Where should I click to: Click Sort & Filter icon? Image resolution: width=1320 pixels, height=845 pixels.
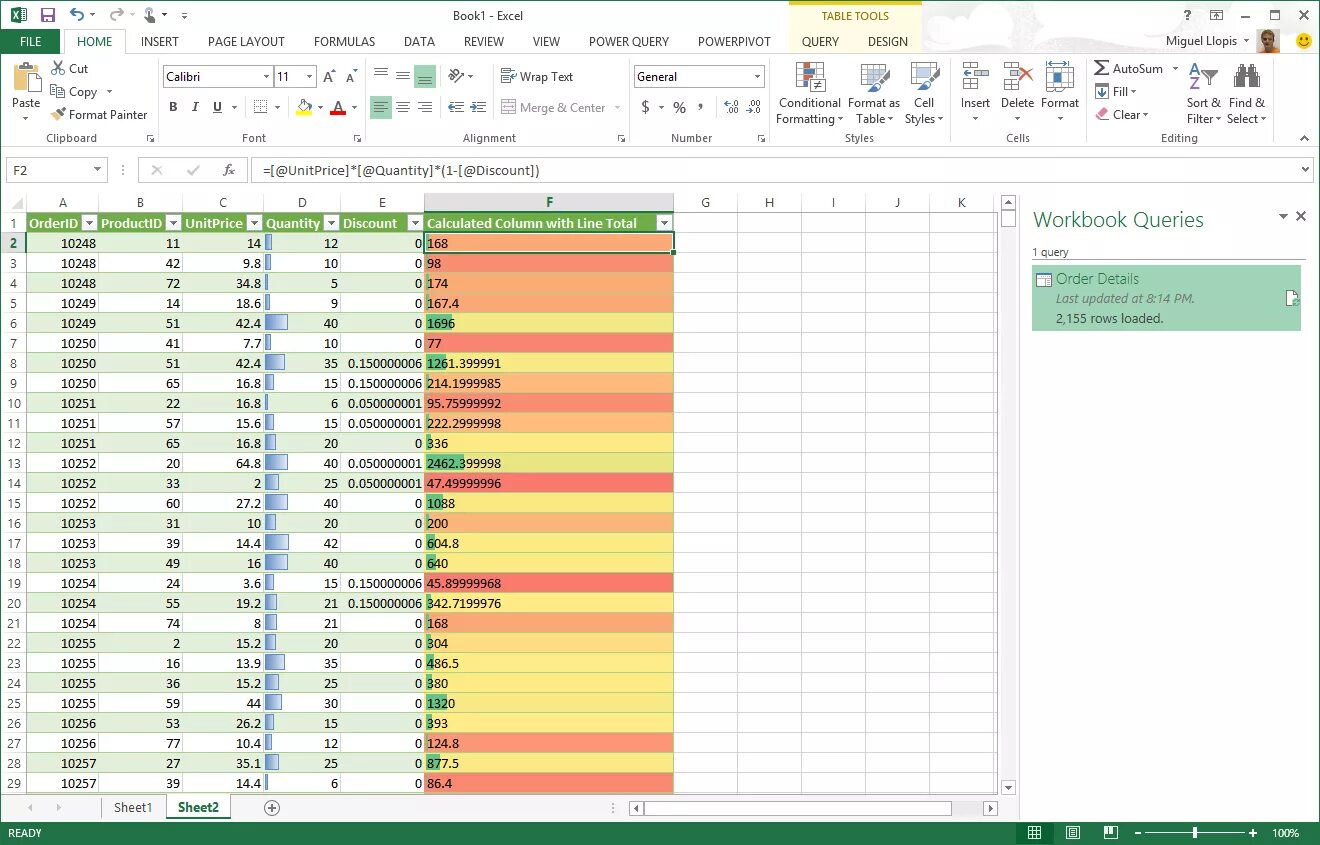(x=1203, y=79)
